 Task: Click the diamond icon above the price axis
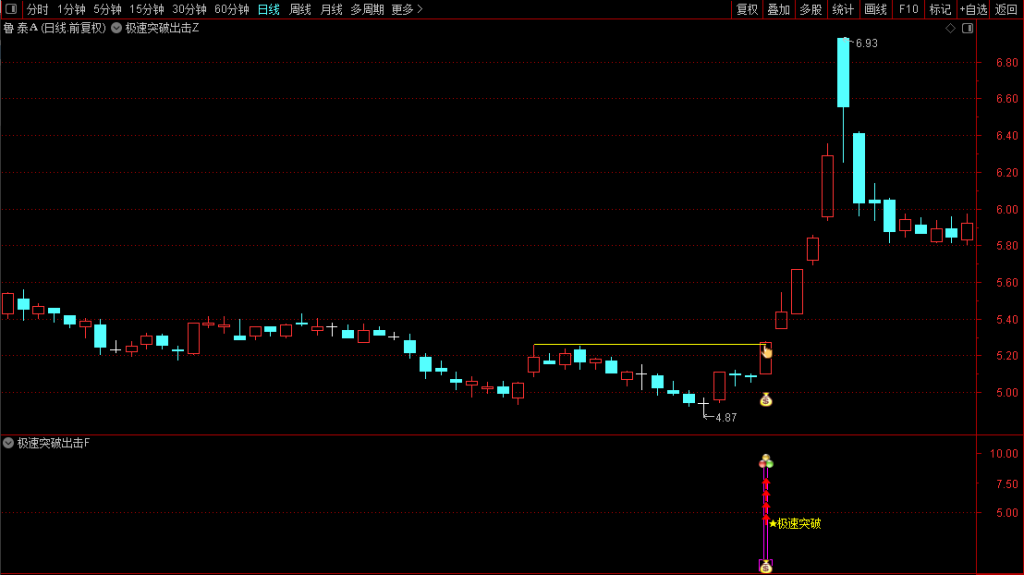[x=950, y=28]
